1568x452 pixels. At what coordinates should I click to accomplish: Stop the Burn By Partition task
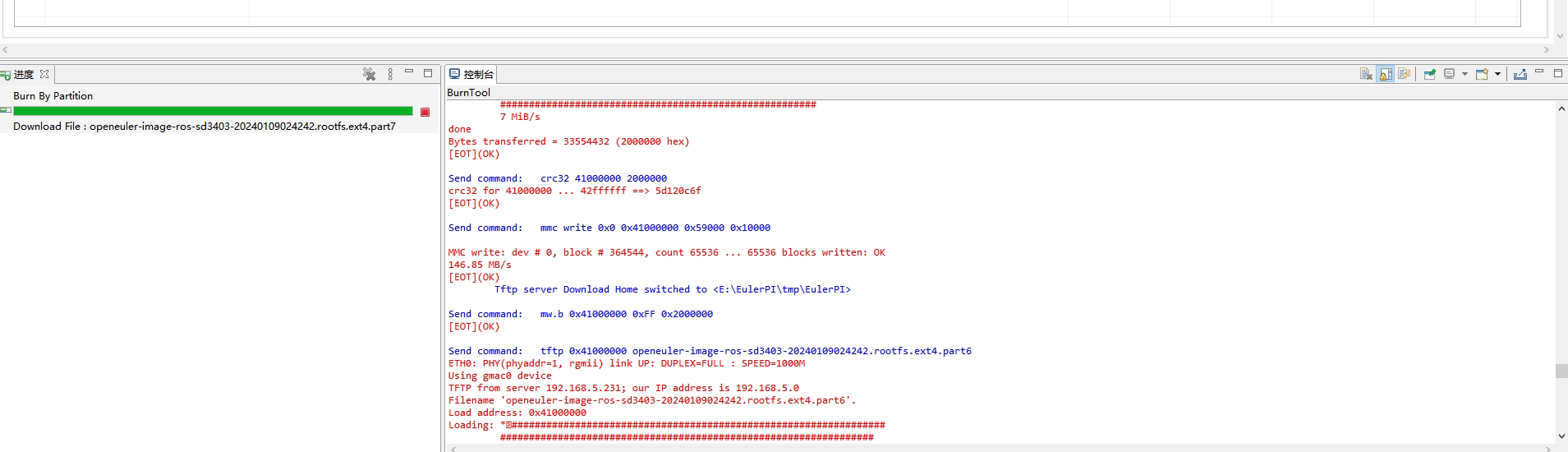pyautogui.click(x=425, y=112)
